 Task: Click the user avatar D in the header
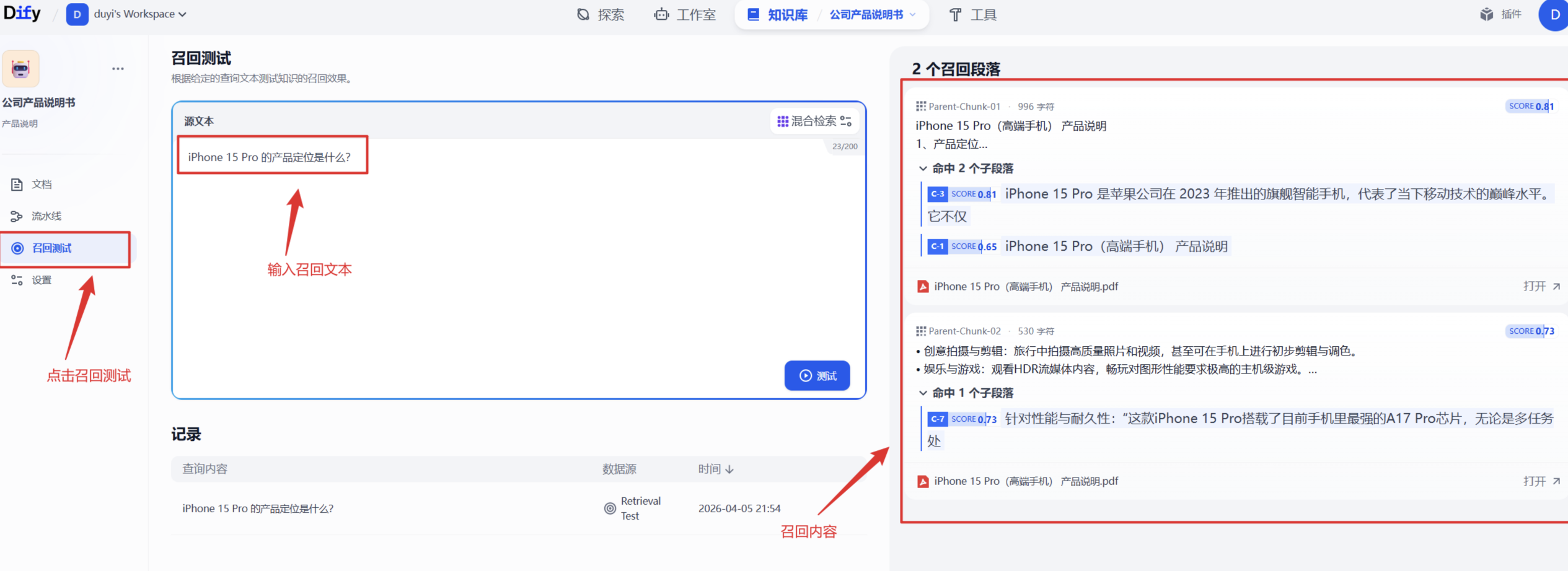(1554, 14)
